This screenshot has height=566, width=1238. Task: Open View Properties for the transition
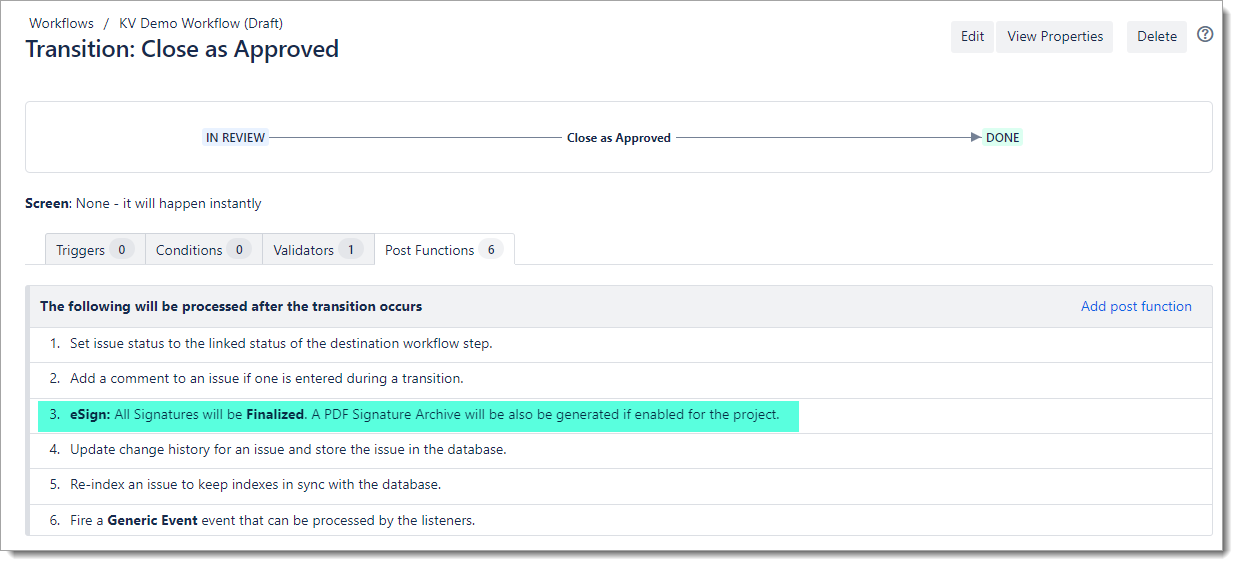pyautogui.click(x=1054, y=37)
